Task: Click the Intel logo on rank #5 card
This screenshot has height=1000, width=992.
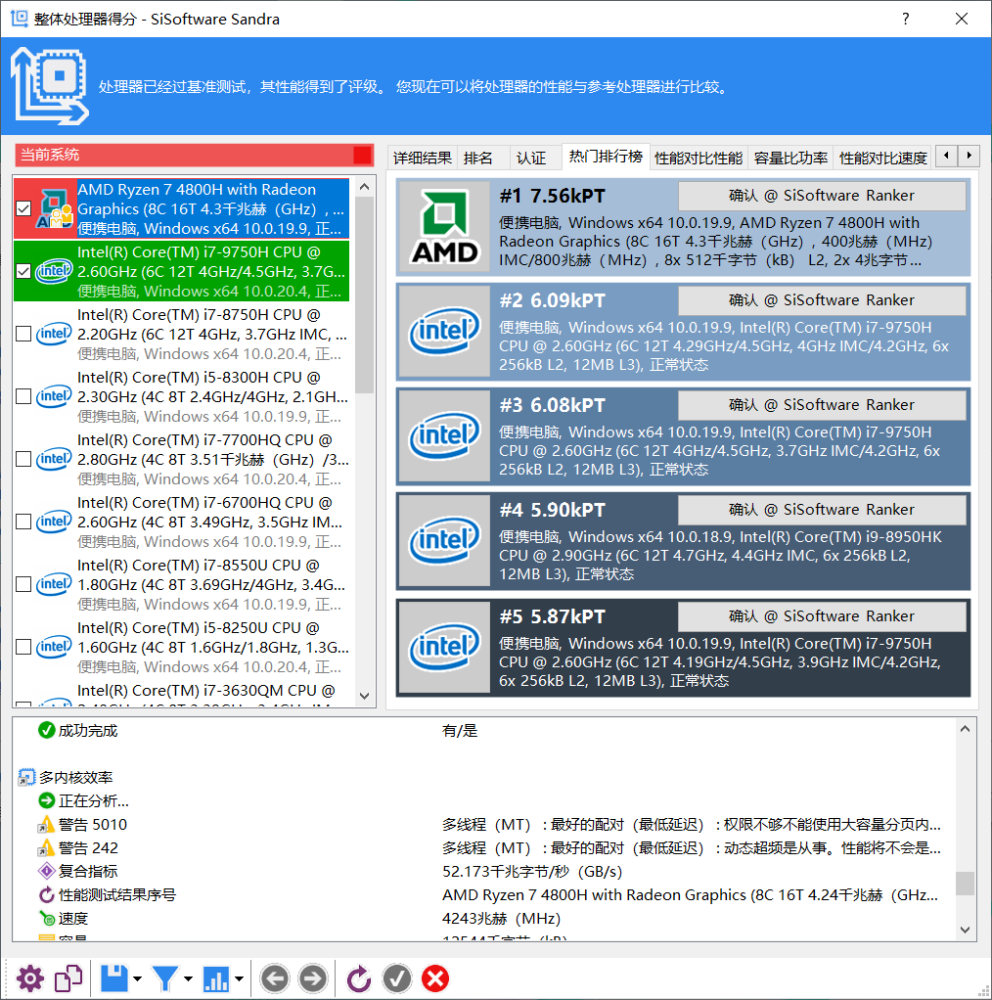Action: point(444,647)
